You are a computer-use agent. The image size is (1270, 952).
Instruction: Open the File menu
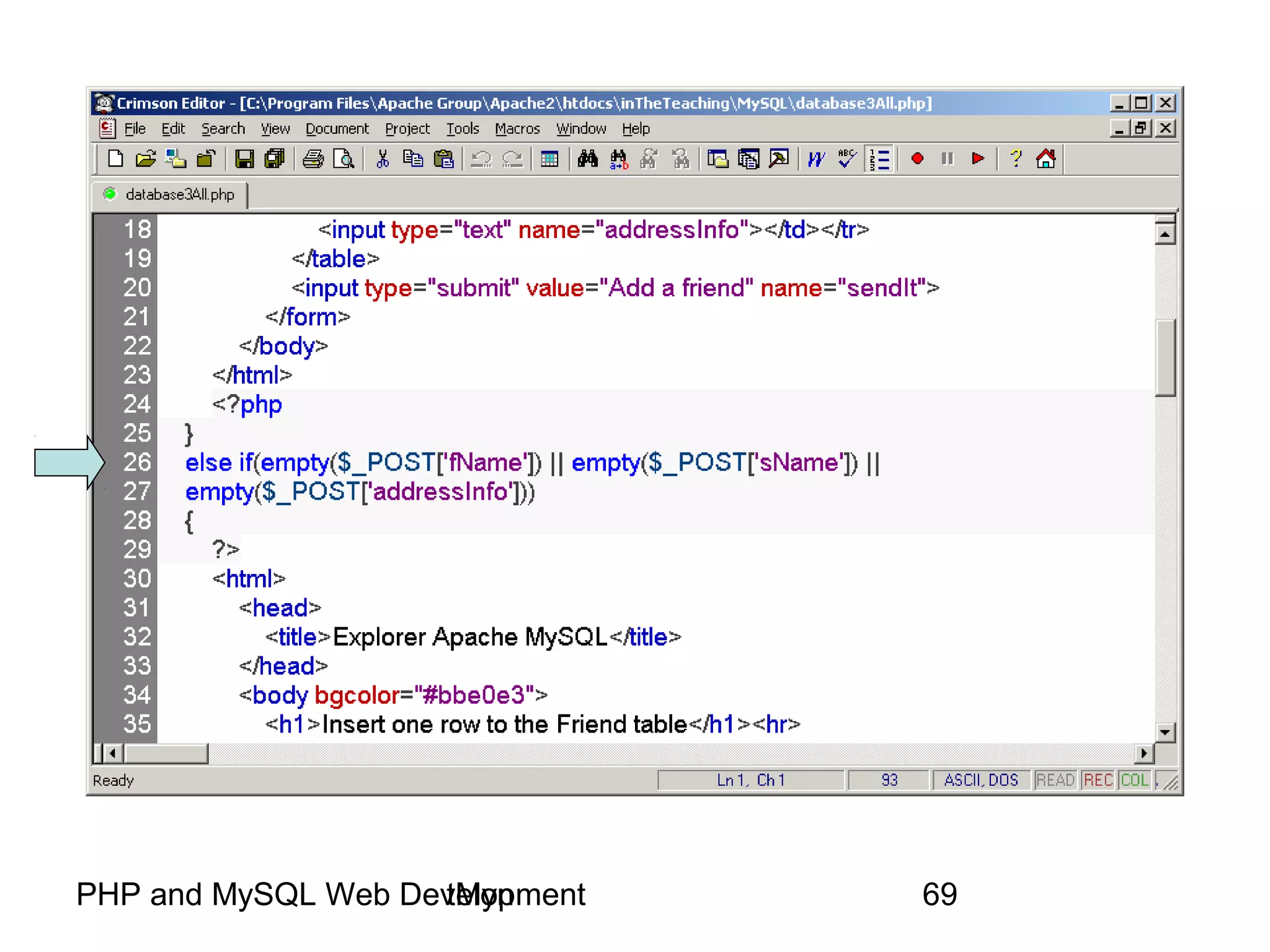135,129
